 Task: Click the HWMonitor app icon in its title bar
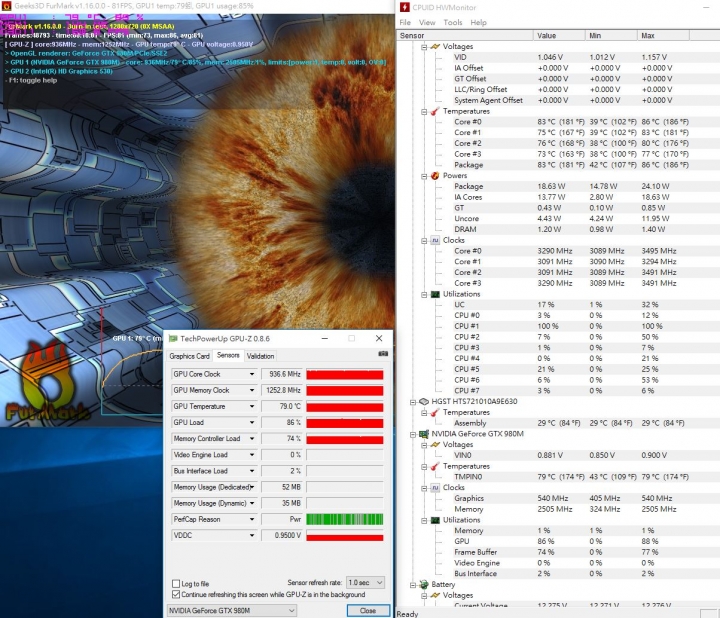[x=405, y=7]
